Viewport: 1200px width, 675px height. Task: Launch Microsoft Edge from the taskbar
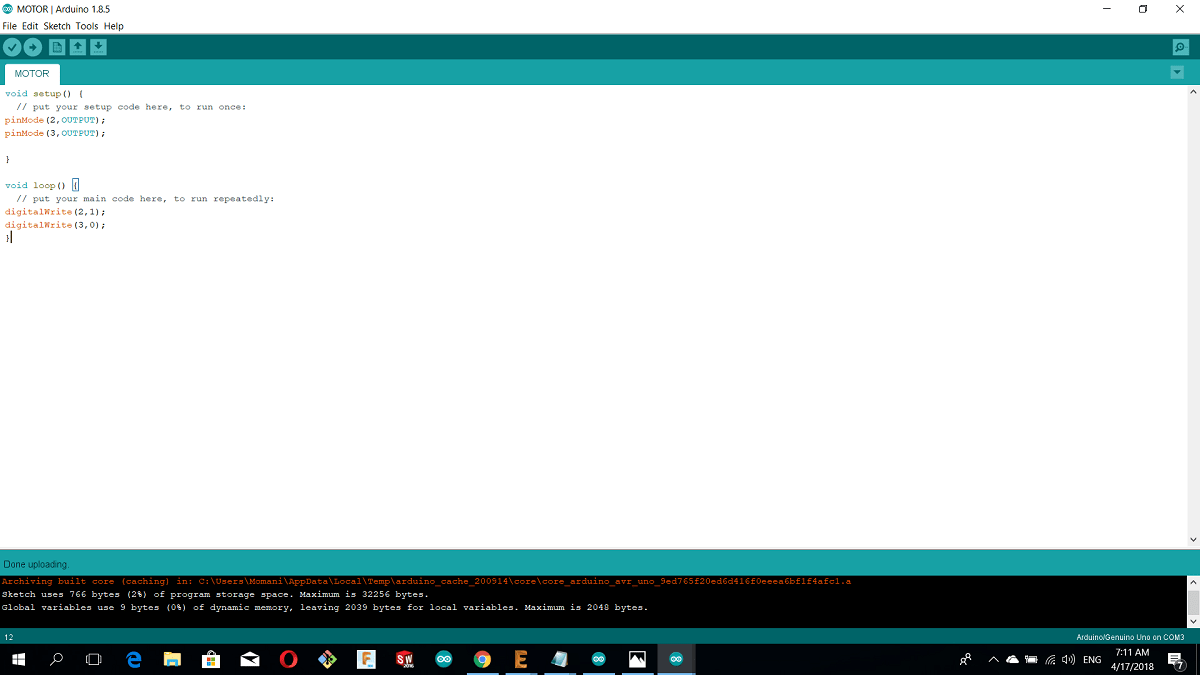[x=134, y=659]
